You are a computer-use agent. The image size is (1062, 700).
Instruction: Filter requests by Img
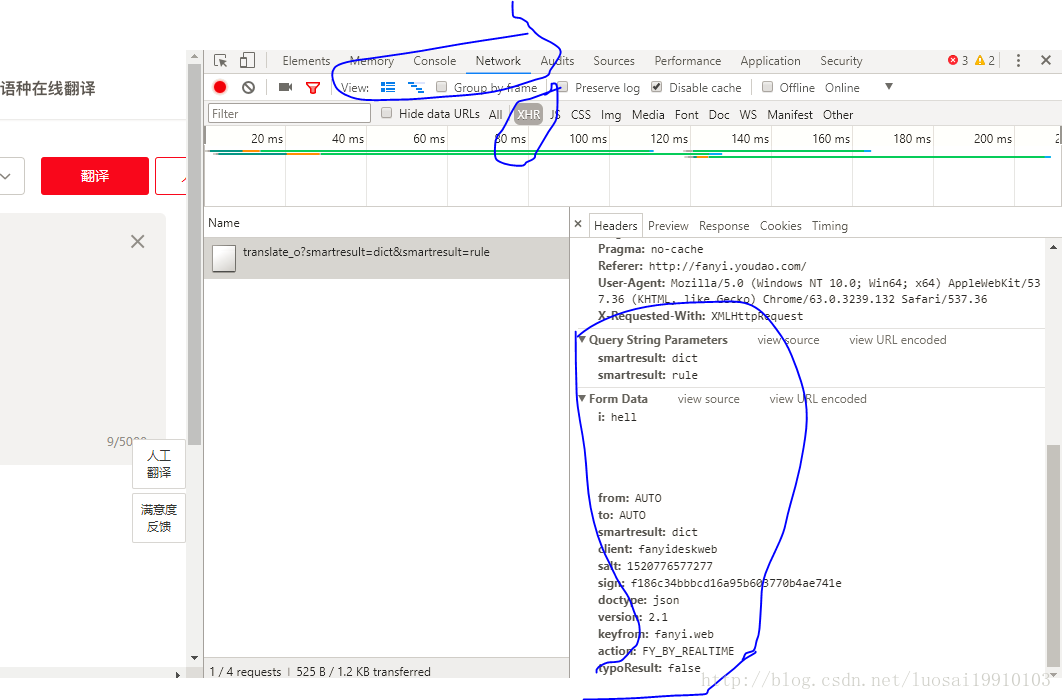(x=611, y=114)
